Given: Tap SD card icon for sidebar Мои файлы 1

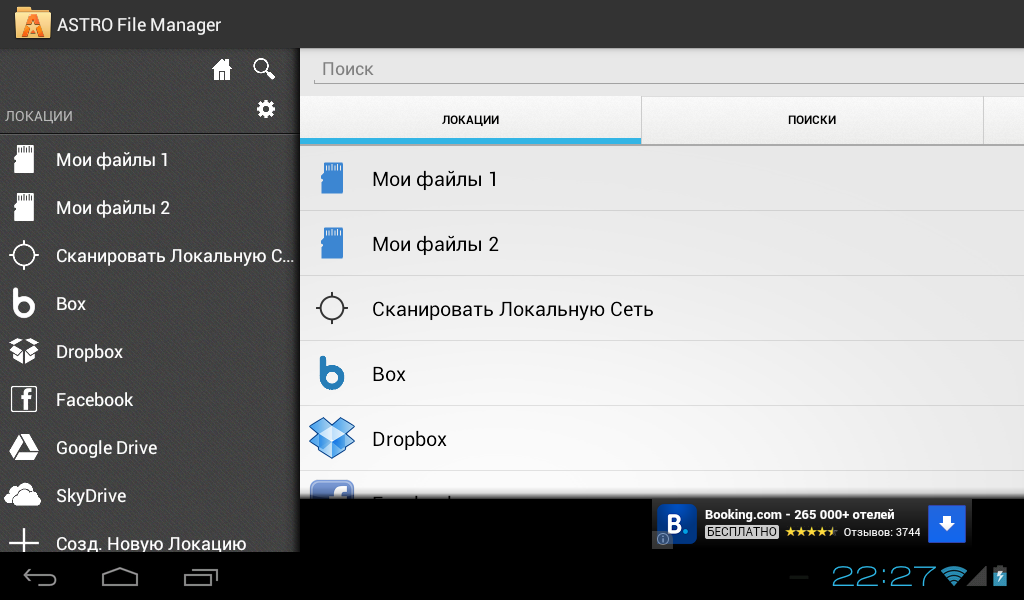Looking at the screenshot, I should click(24, 159).
